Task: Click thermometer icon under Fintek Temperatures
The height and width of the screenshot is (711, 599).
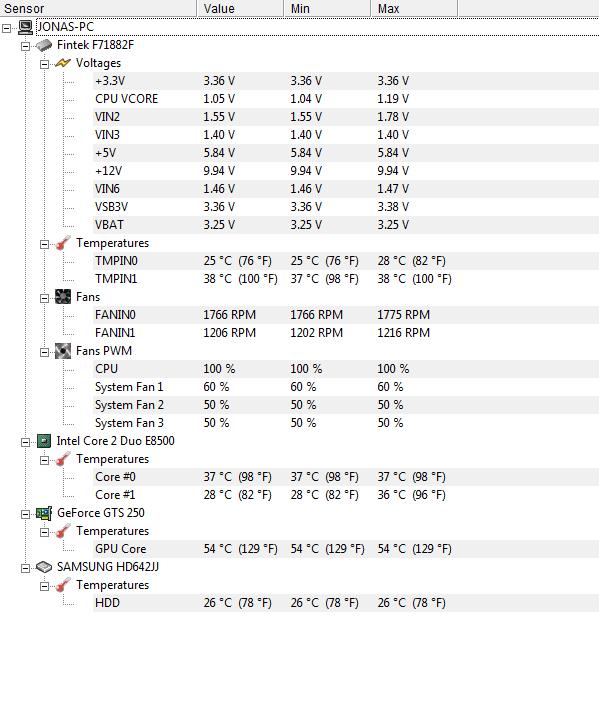Action: point(63,243)
